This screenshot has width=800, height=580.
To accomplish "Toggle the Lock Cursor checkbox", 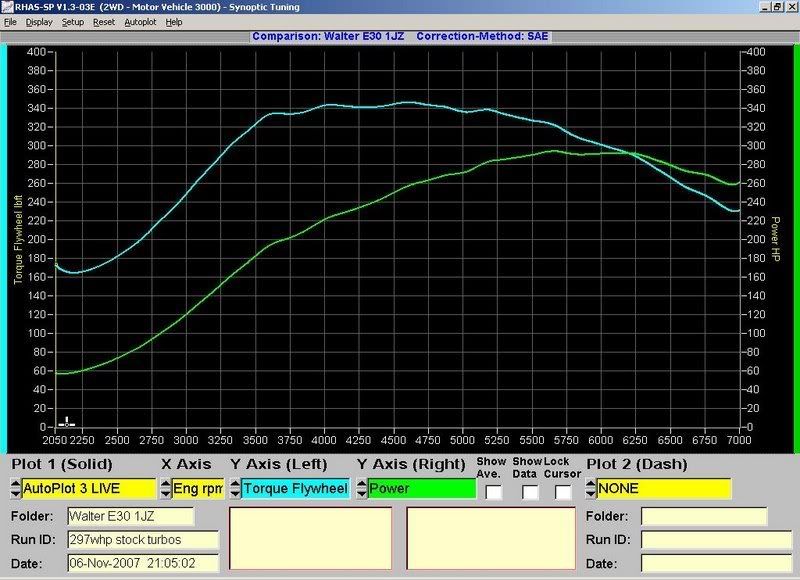I will (563, 492).
